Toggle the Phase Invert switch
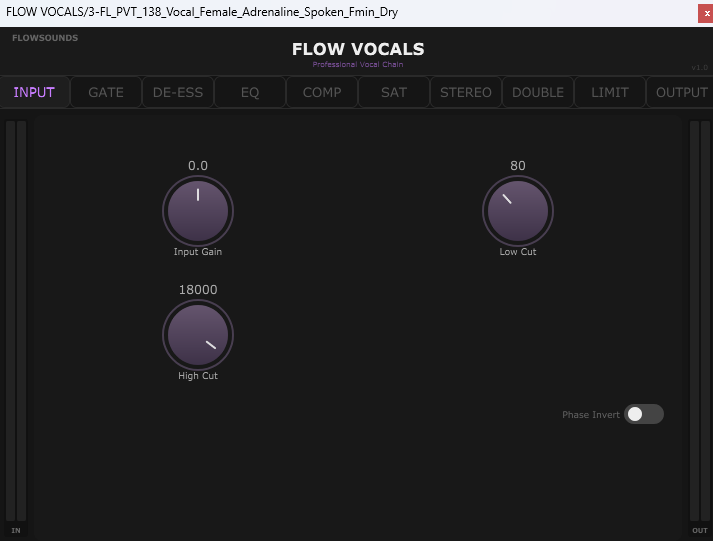Viewport: 713px width, 541px height. point(644,414)
